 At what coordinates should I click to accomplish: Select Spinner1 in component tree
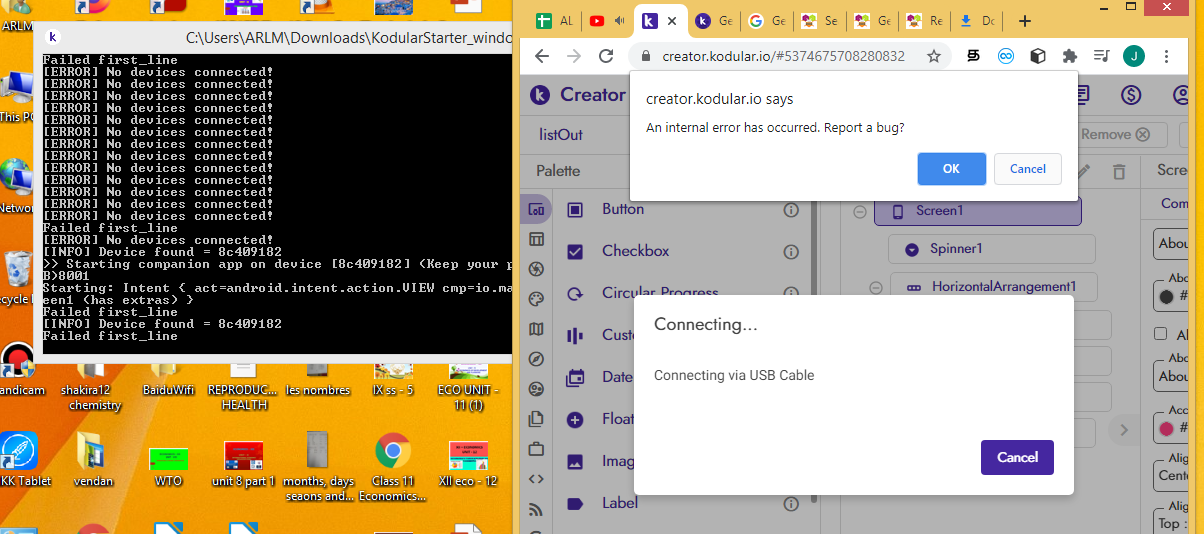click(x=992, y=249)
